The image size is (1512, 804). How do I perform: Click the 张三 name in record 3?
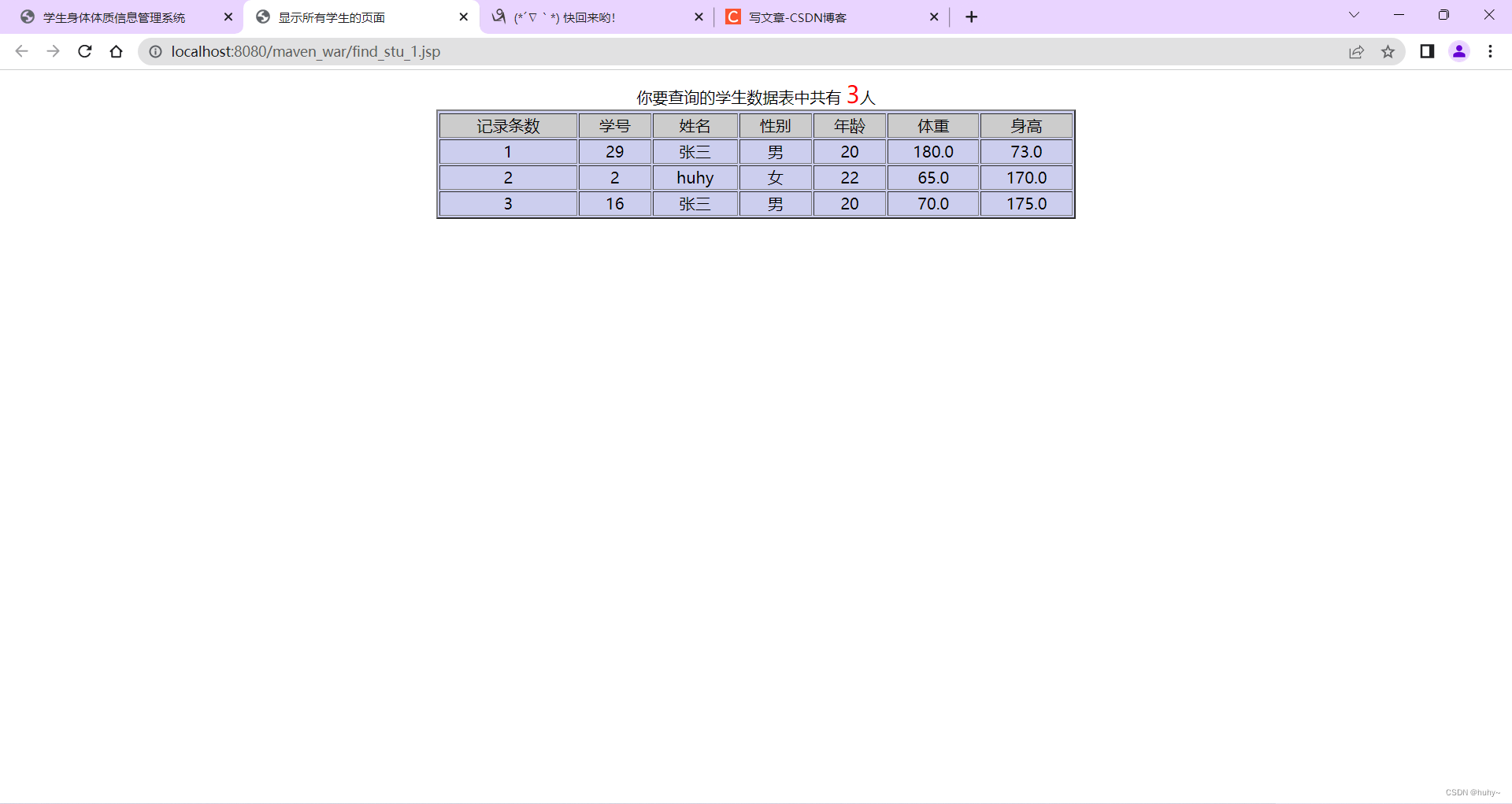click(695, 204)
